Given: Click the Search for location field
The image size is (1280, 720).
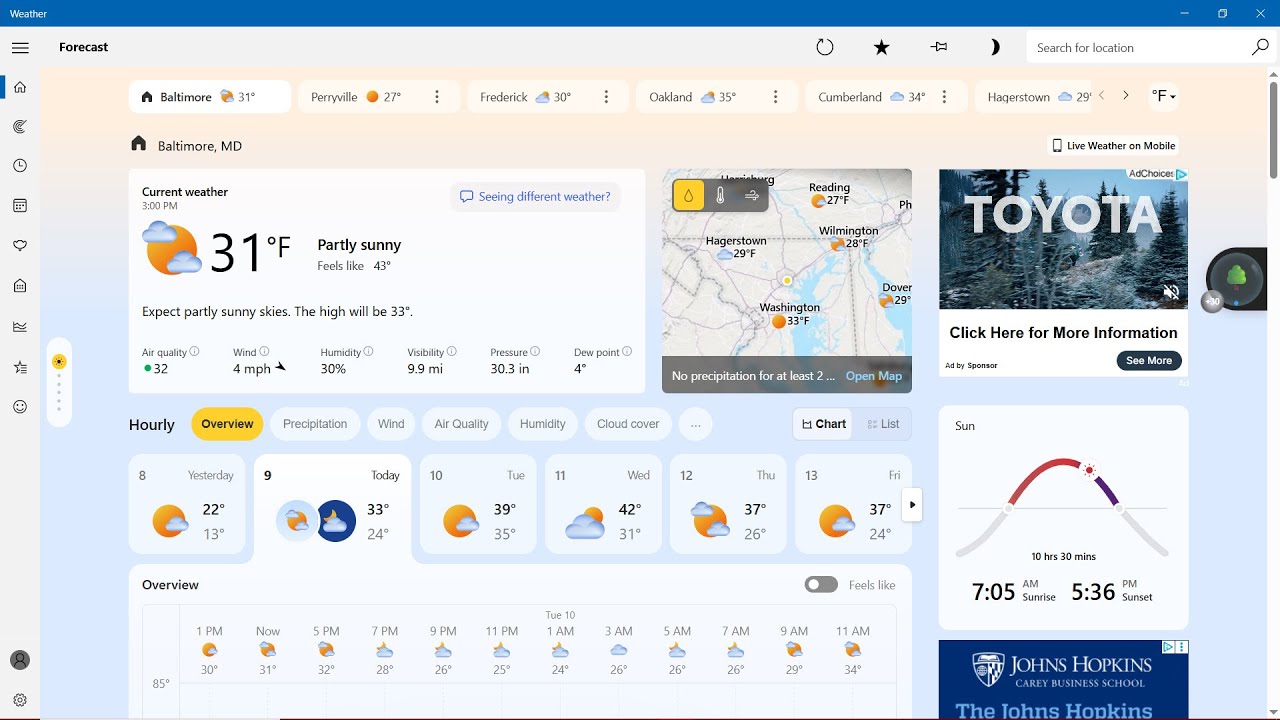Looking at the screenshot, I should pos(1138,47).
